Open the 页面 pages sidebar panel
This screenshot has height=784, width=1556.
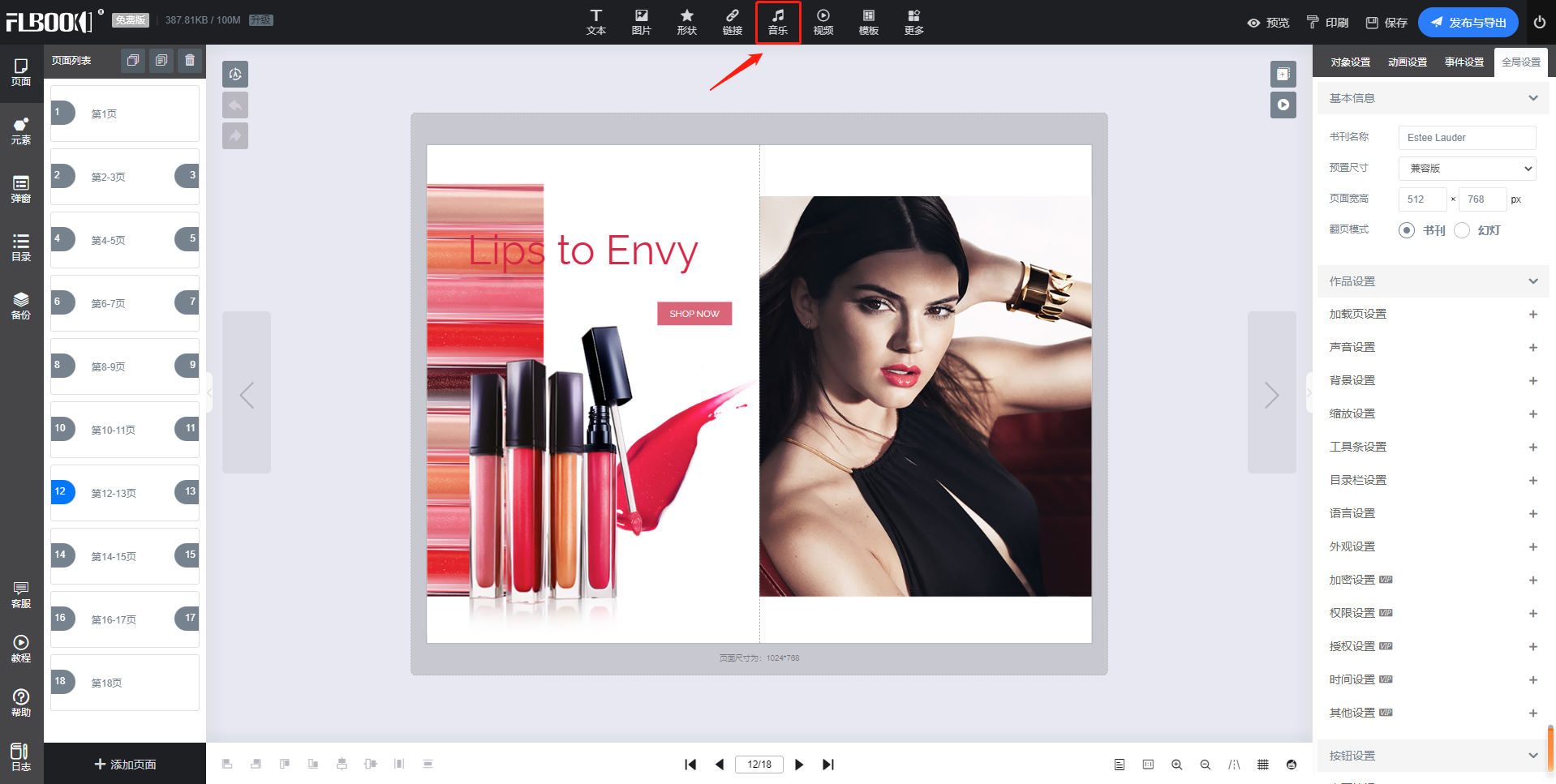21,72
